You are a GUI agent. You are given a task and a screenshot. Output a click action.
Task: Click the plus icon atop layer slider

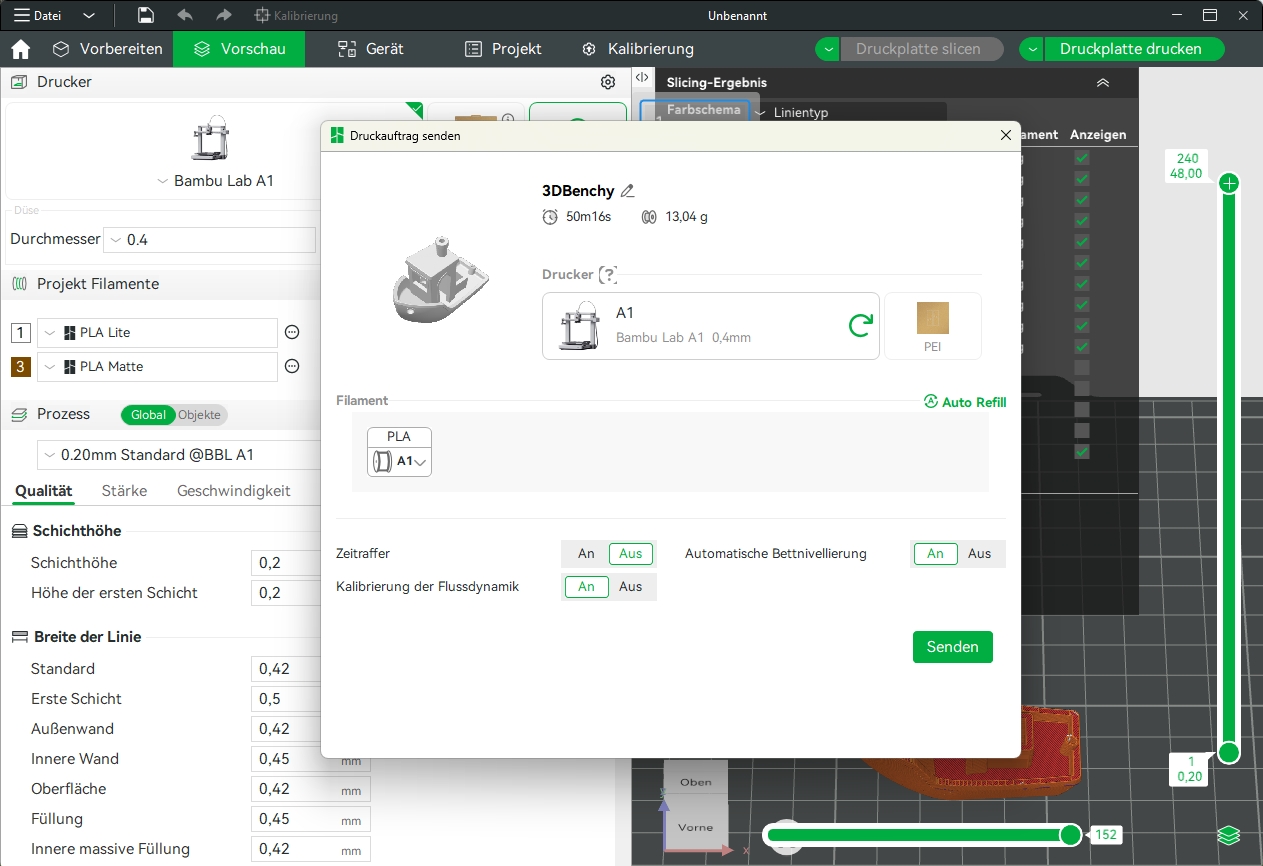[1230, 183]
